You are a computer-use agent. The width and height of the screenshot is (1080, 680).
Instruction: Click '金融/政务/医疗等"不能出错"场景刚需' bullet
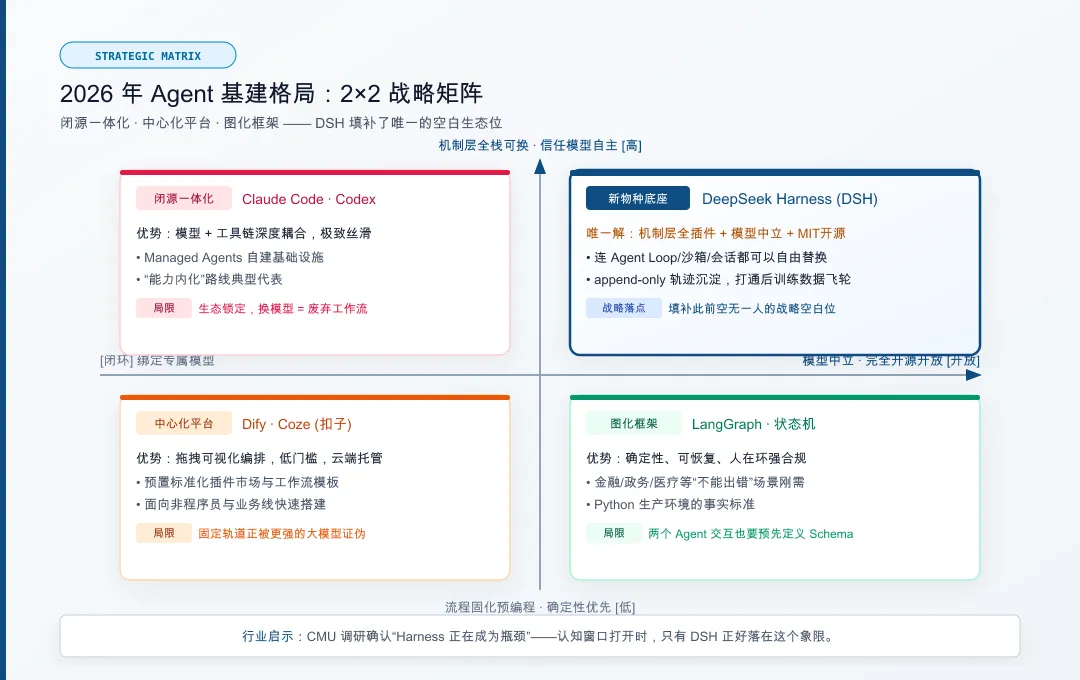tap(696, 482)
